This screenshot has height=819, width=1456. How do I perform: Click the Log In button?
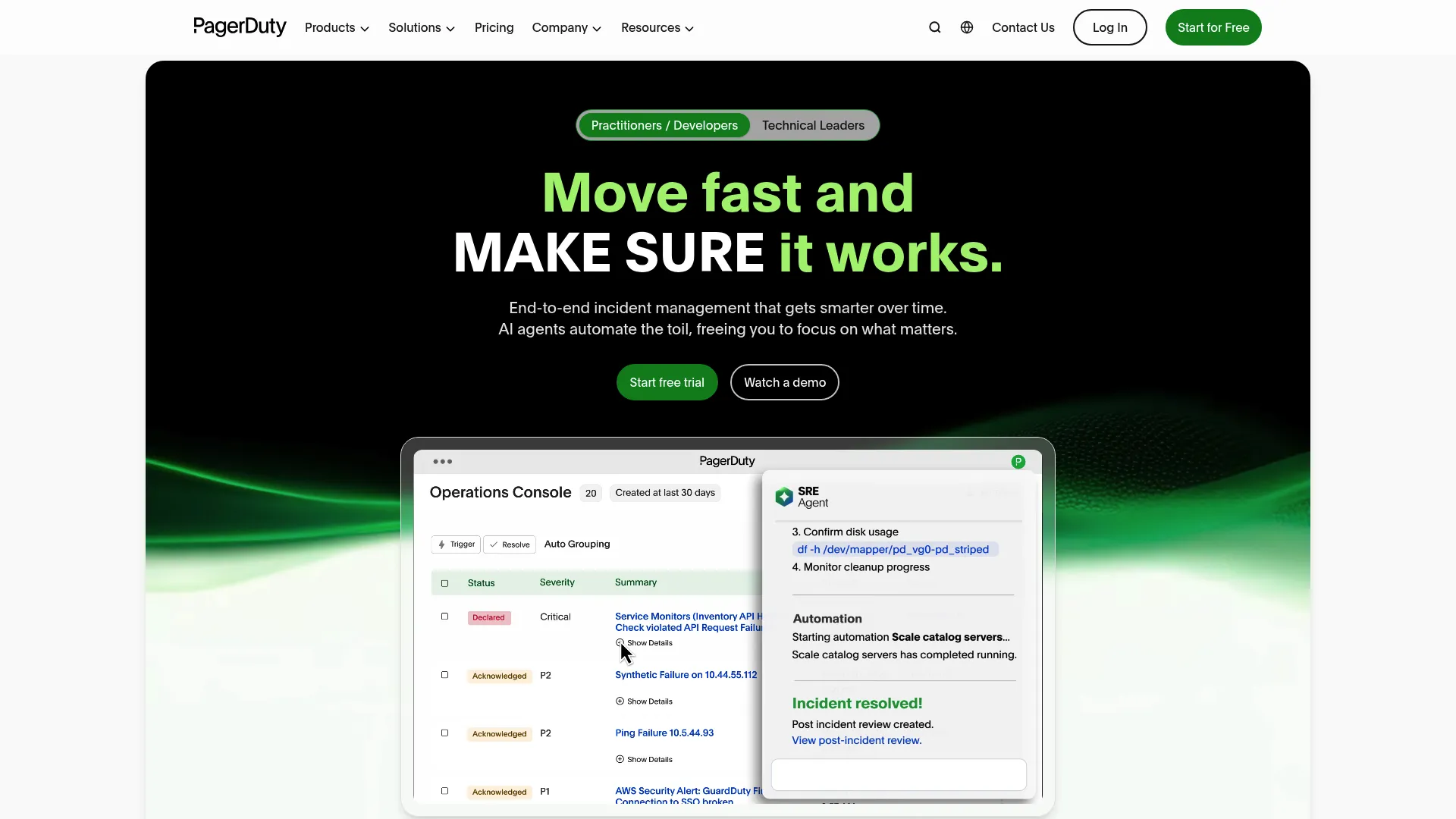(x=1110, y=27)
